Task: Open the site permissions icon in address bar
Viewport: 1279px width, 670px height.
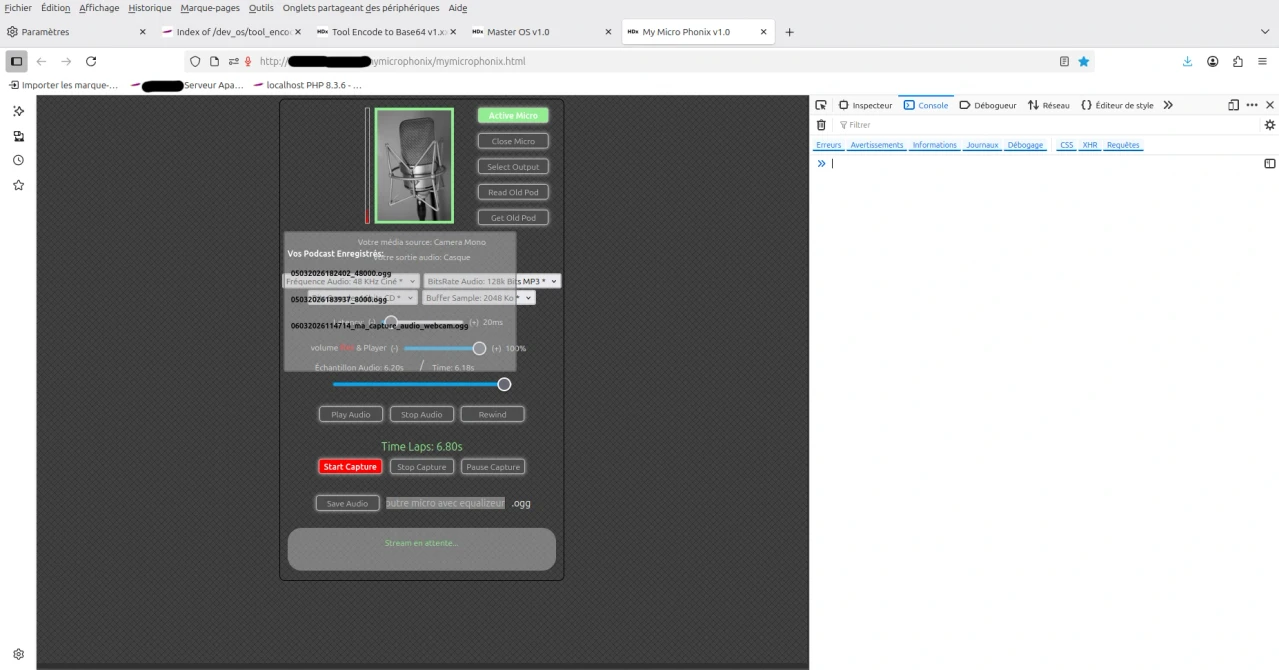Action: click(233, 61)
